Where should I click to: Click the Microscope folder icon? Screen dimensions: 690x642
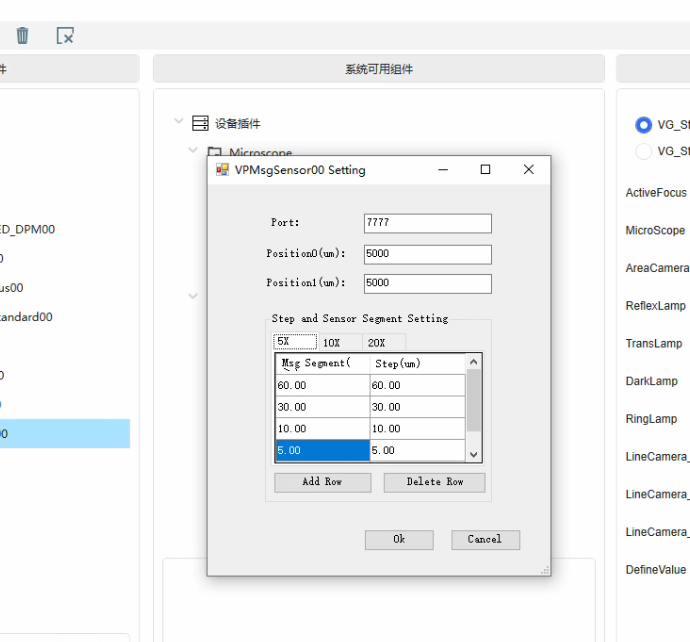click(x=214, y=153)
